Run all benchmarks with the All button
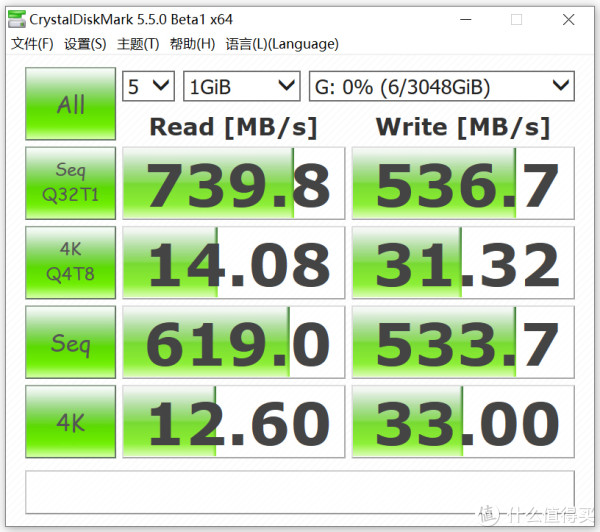 [x=70, y=104]
